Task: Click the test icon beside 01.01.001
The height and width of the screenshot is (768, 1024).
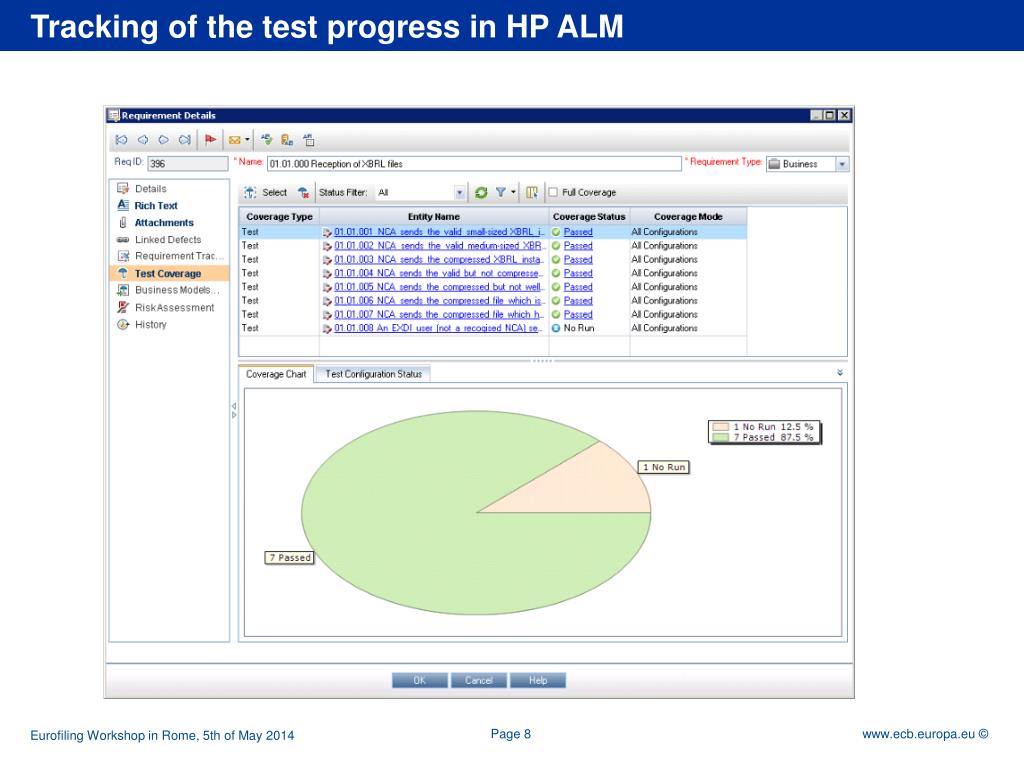Action: [327, 232]
